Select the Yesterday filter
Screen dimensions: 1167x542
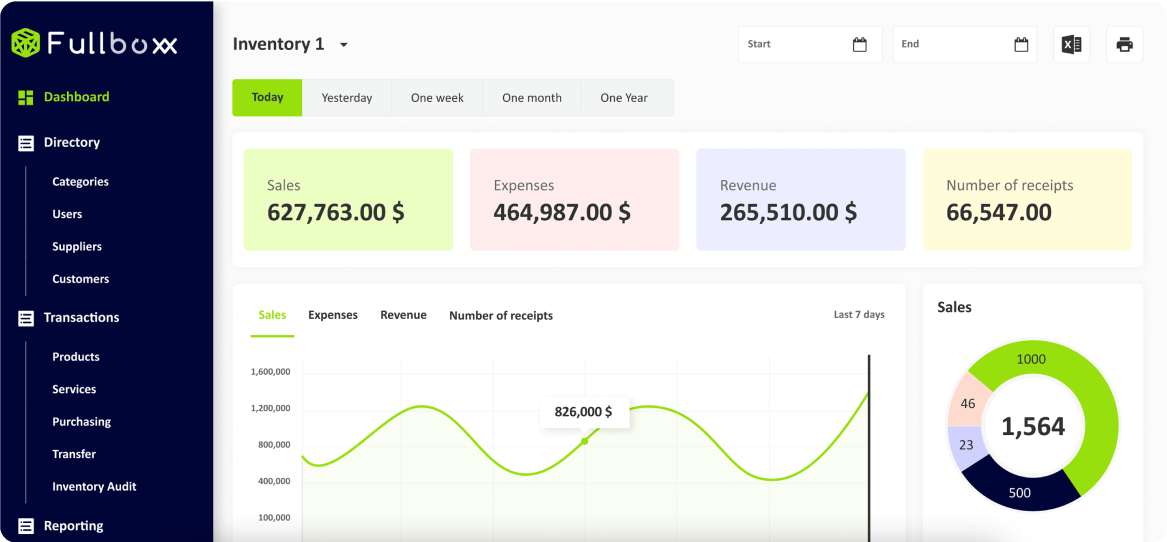coord(347,98)
